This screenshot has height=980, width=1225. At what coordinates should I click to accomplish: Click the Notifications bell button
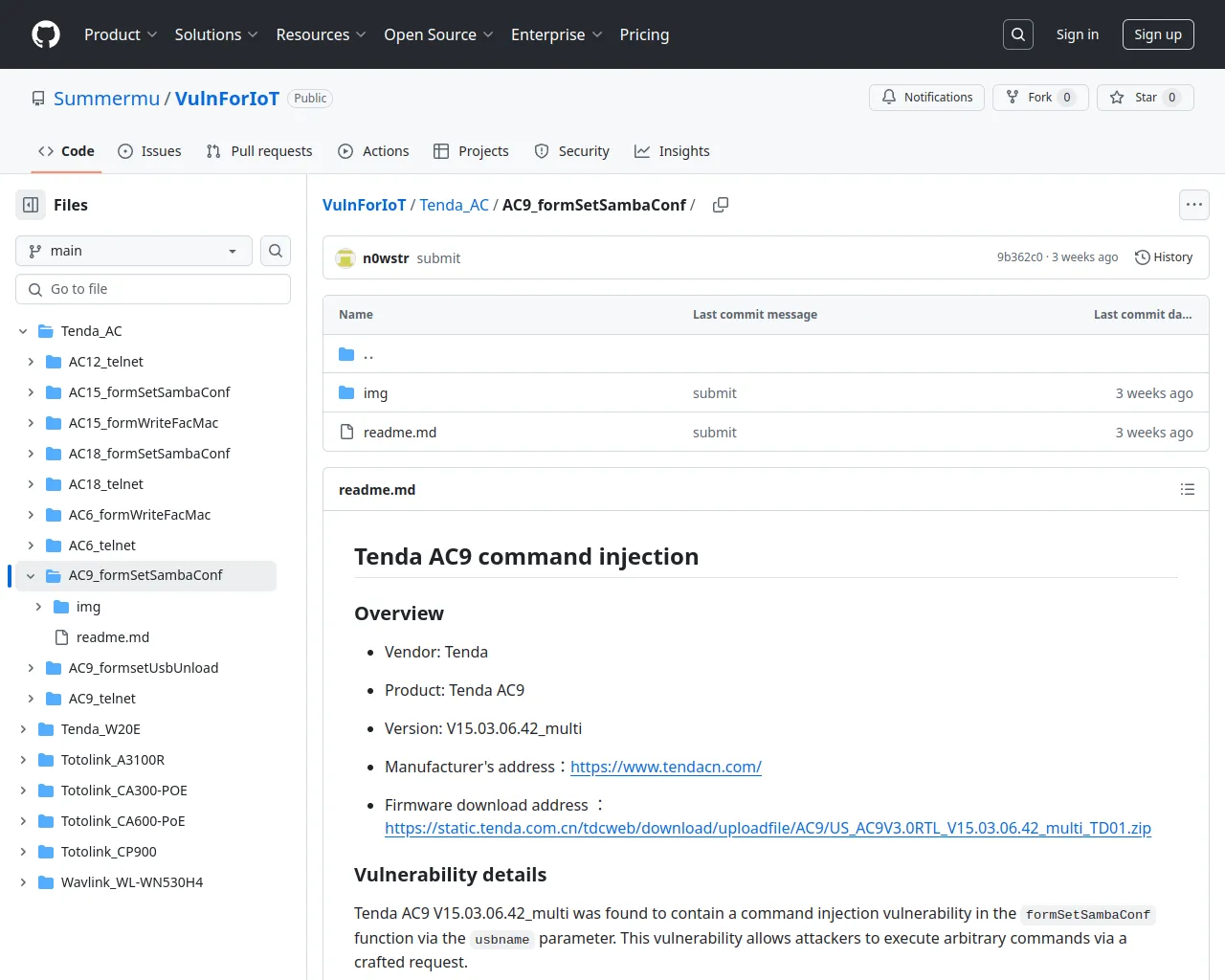click(926, 98)
